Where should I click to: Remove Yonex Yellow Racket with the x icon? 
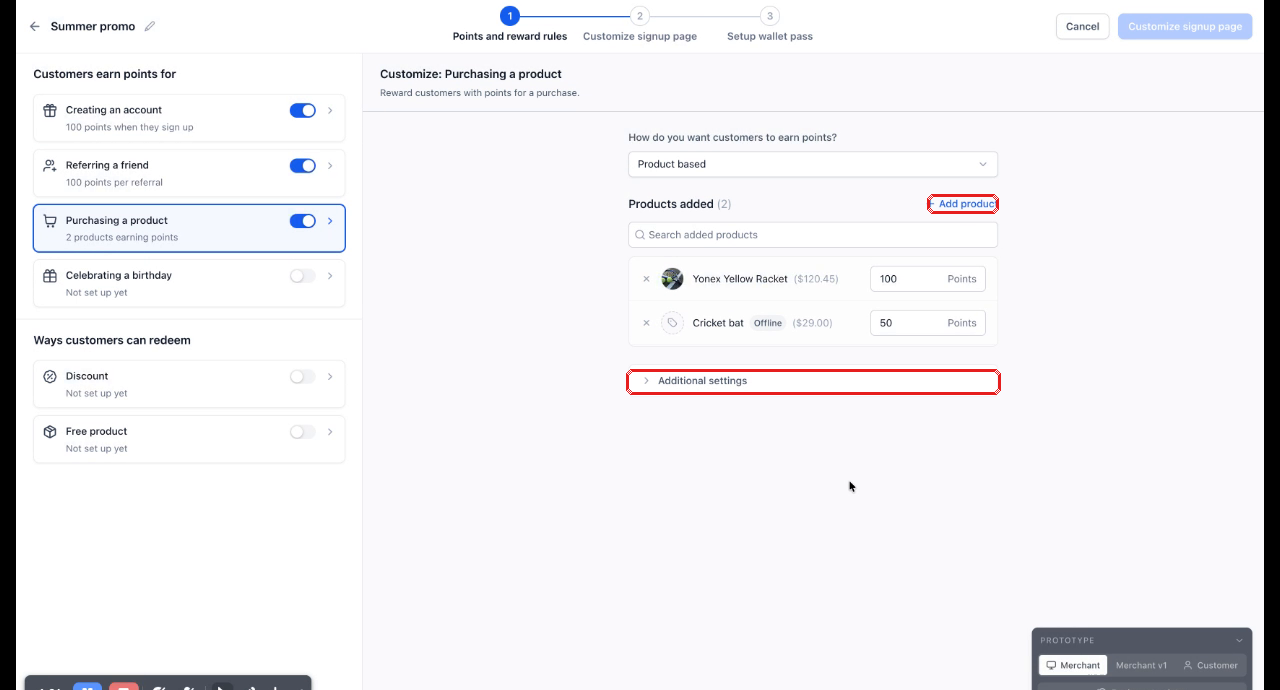coord(646,279)
